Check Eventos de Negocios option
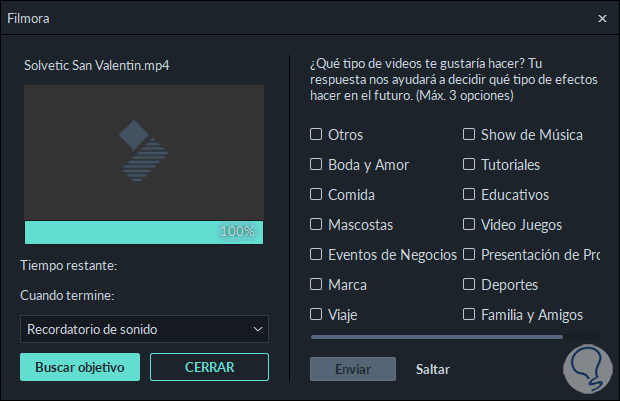The height and width of the screenshot is (401, 620). coord(316,254)
